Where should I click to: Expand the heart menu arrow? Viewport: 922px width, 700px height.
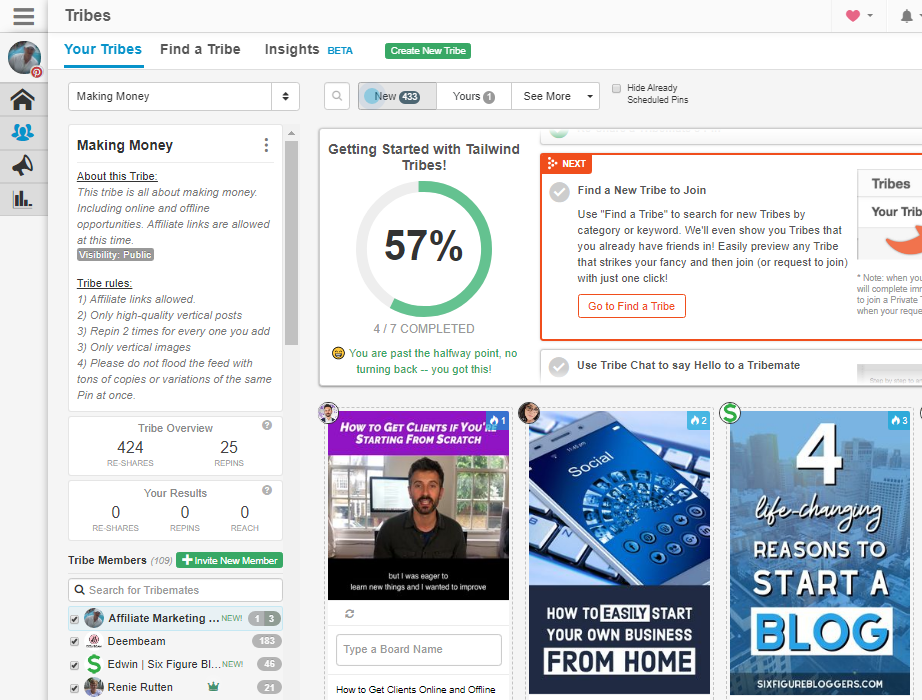click(870, 16)
